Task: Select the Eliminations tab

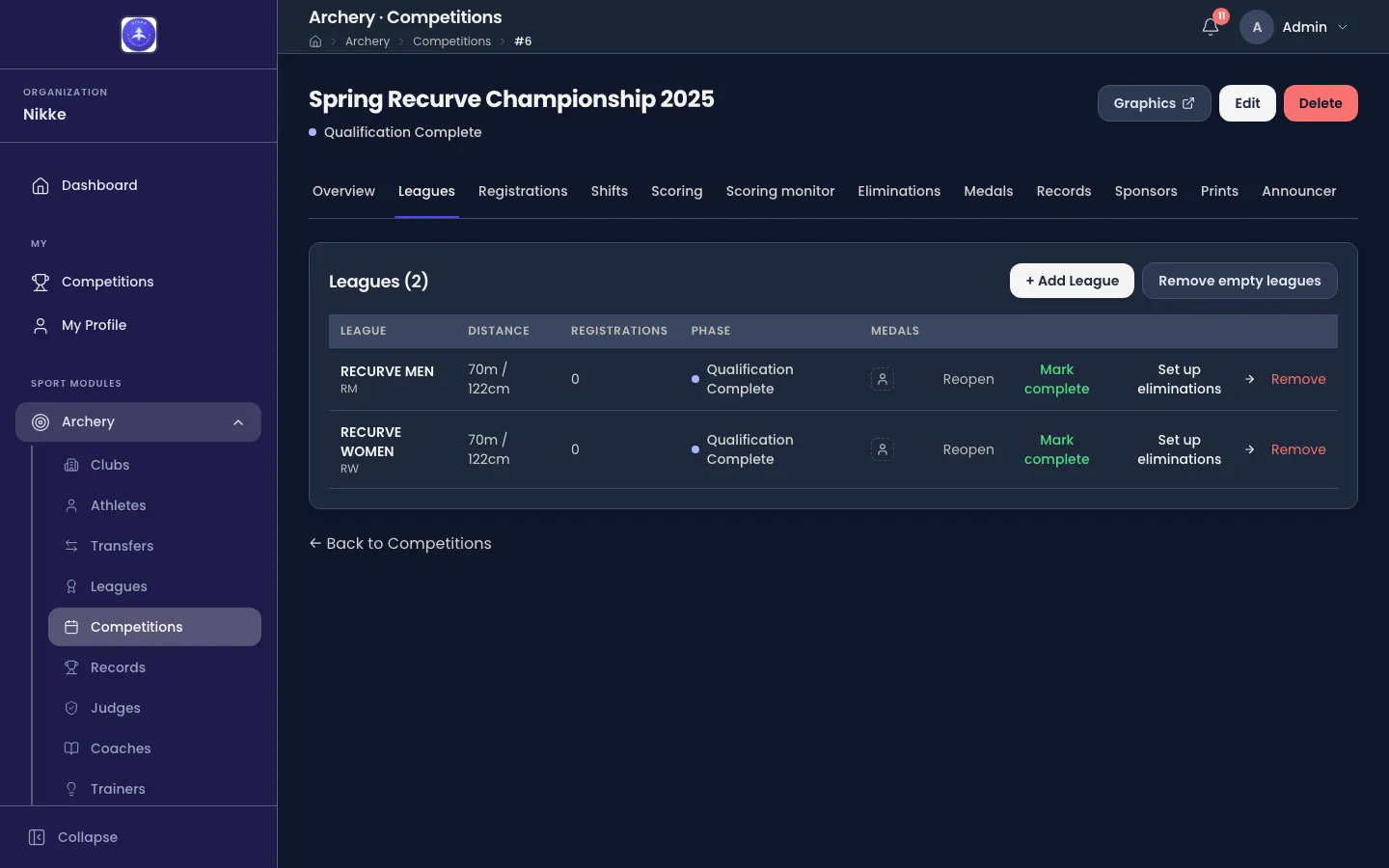Action: click(x=899, y=191)
